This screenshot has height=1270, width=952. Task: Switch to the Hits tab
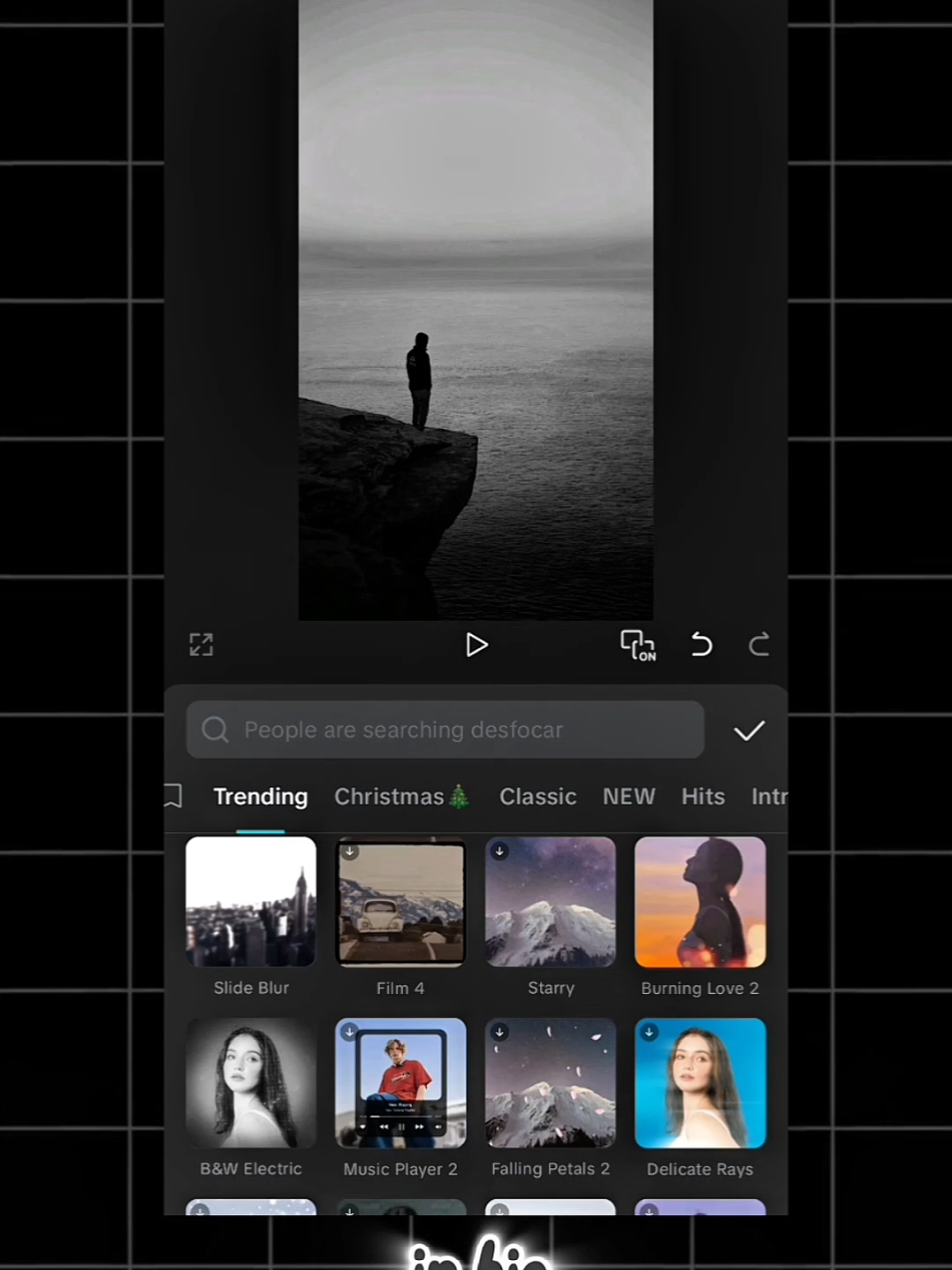click(x=703, y=796)
